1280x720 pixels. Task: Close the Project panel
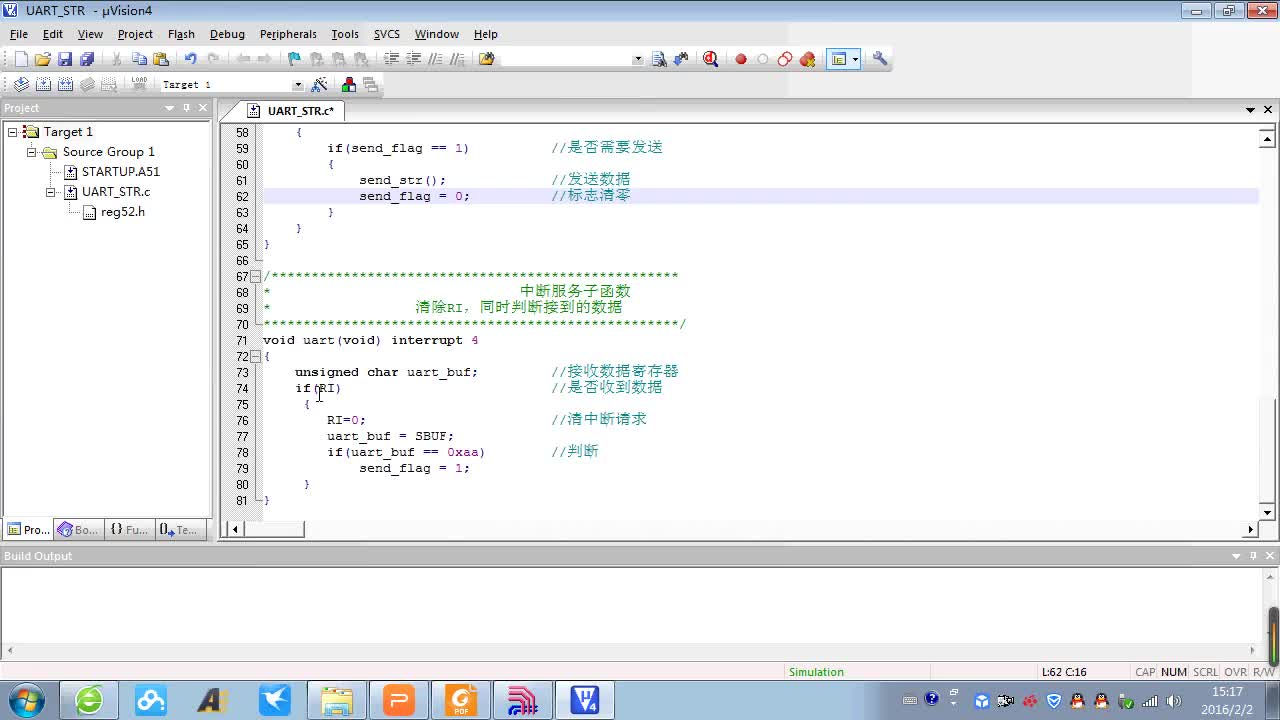[203, 108]
